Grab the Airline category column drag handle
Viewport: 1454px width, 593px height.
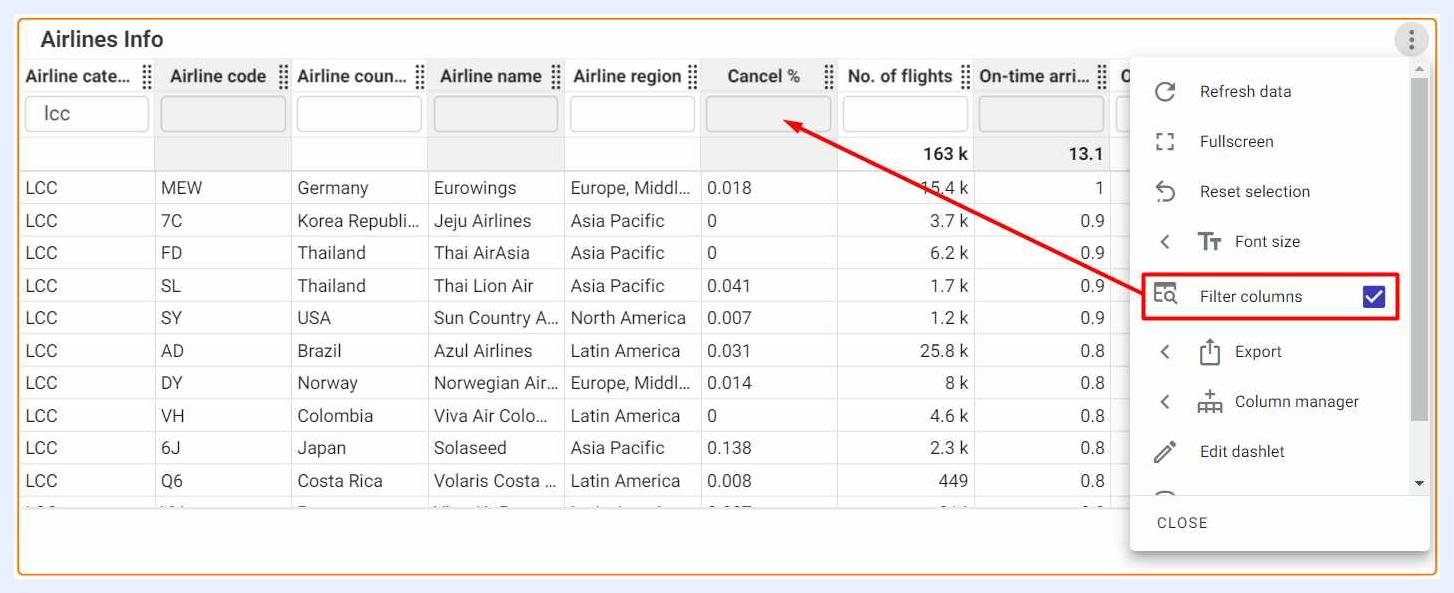[x=147, y=76]
